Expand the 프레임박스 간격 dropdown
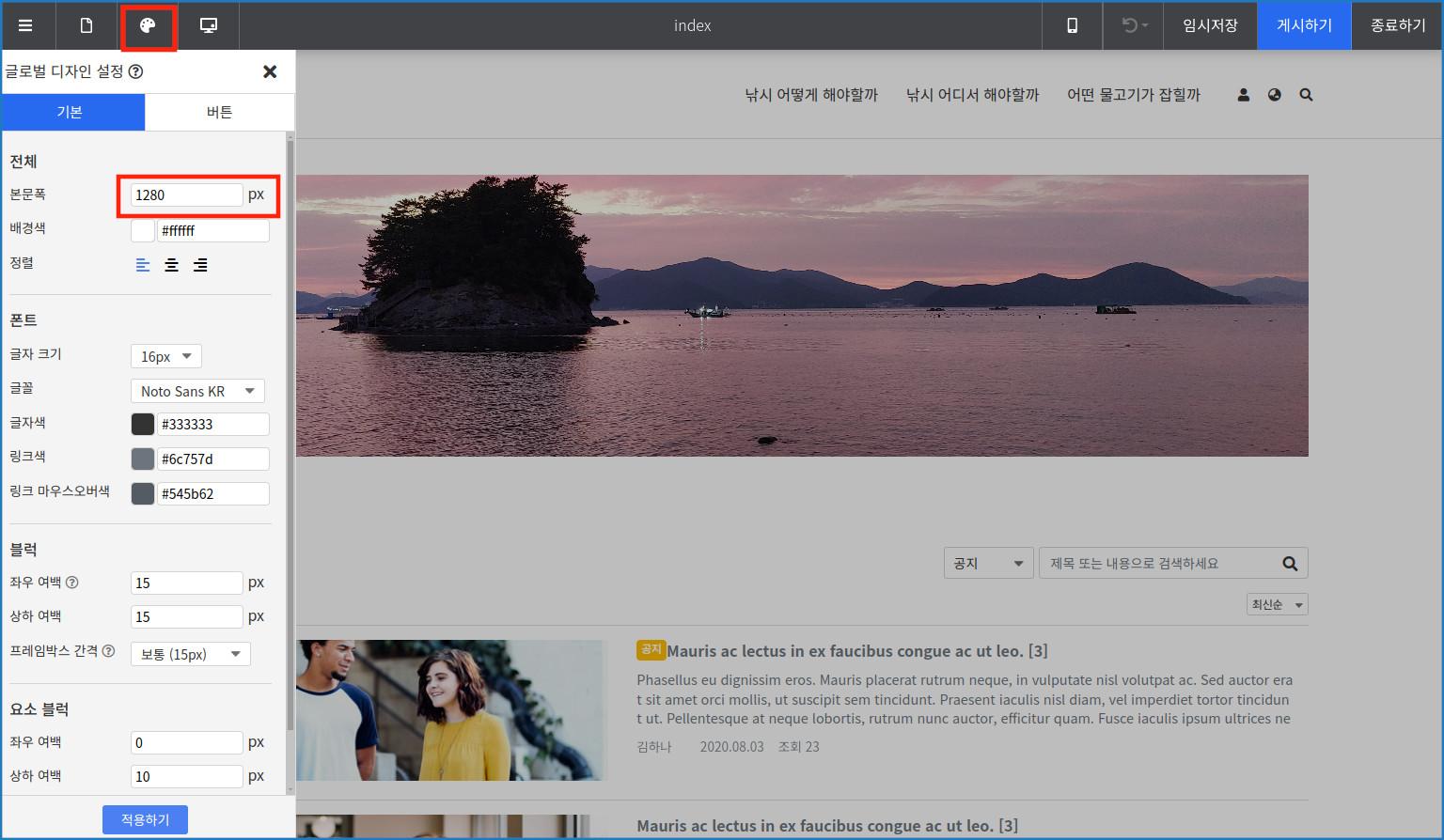This screenshot has width=1444, height=840. click(x=191, y=654)
